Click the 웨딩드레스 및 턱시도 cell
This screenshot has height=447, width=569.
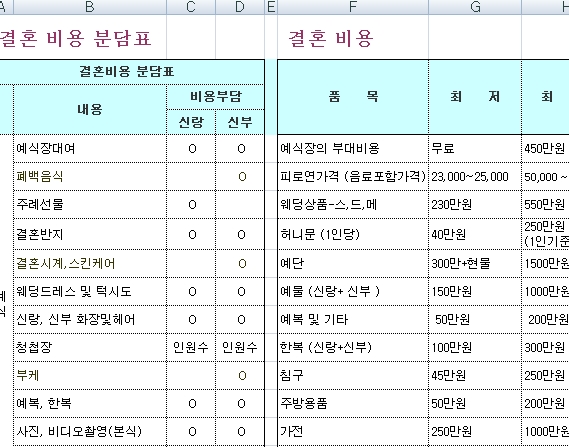click(90, 291)
